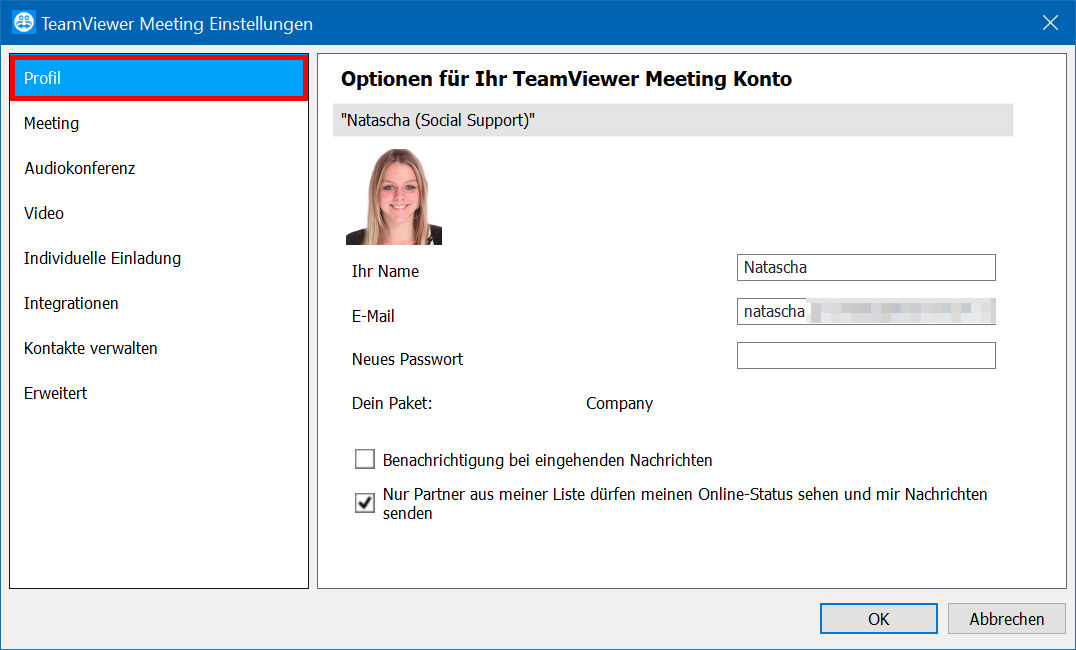Go to Integrationen settings

click(x=159, y=303)
